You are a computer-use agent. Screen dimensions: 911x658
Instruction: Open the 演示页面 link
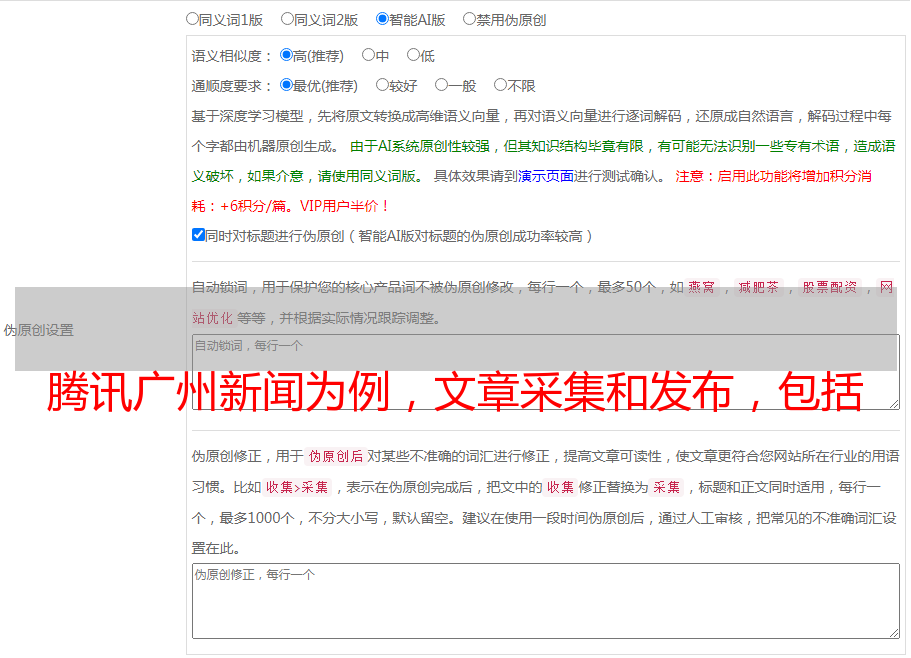[546, 176]
